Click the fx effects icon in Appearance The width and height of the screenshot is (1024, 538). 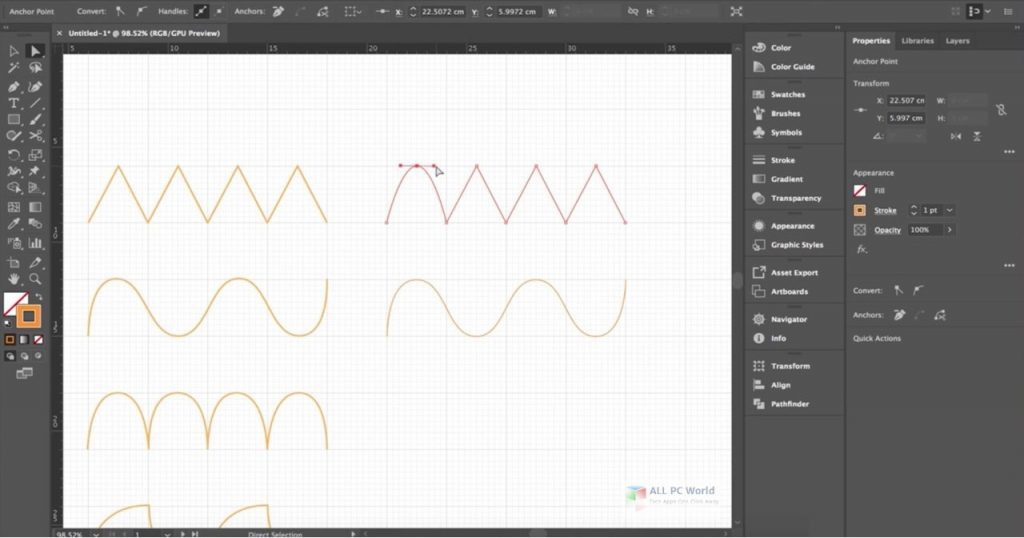pyautogui.click(x=862, y=249)
